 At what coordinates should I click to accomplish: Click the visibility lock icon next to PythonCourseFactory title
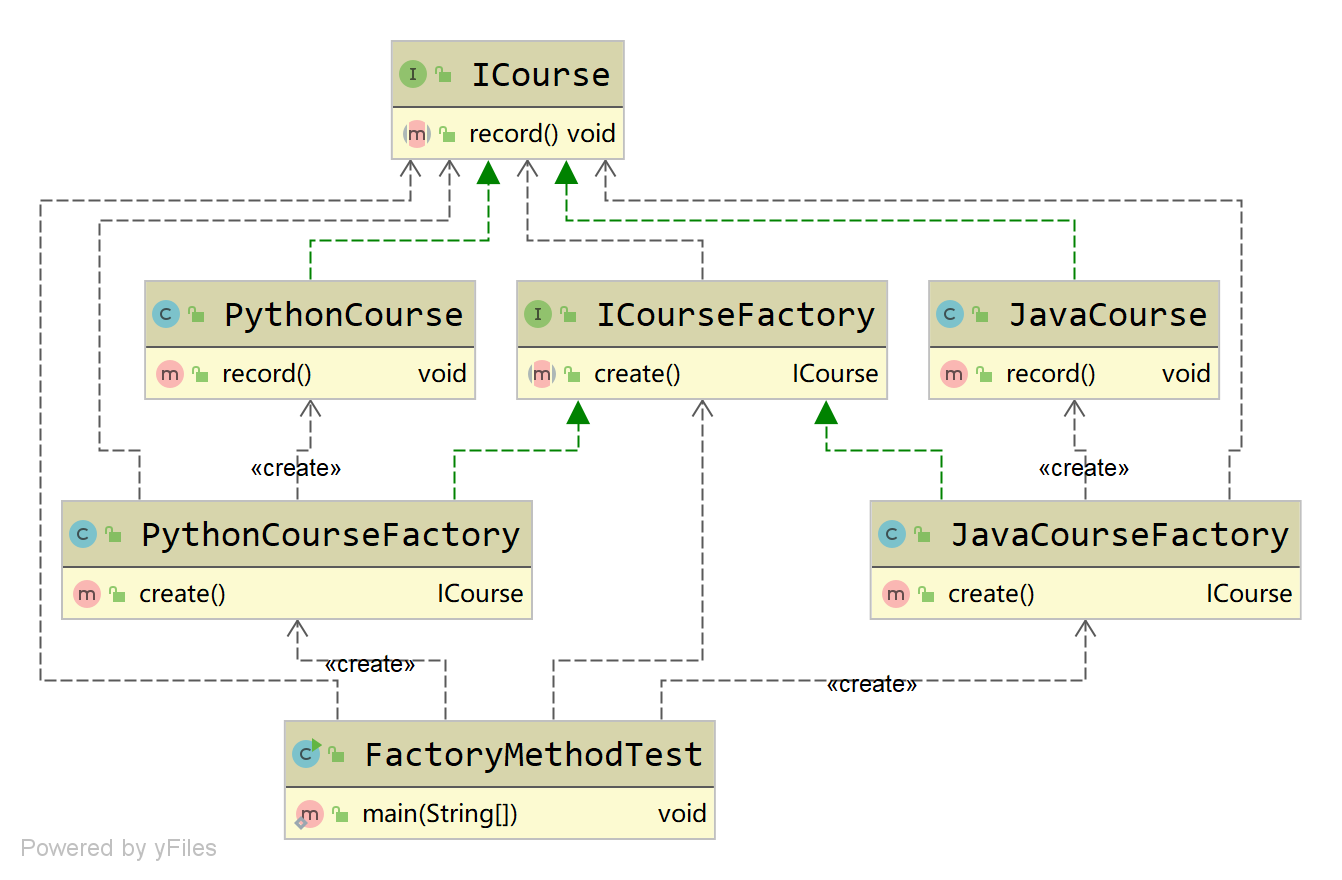click(x=113, y=534)
